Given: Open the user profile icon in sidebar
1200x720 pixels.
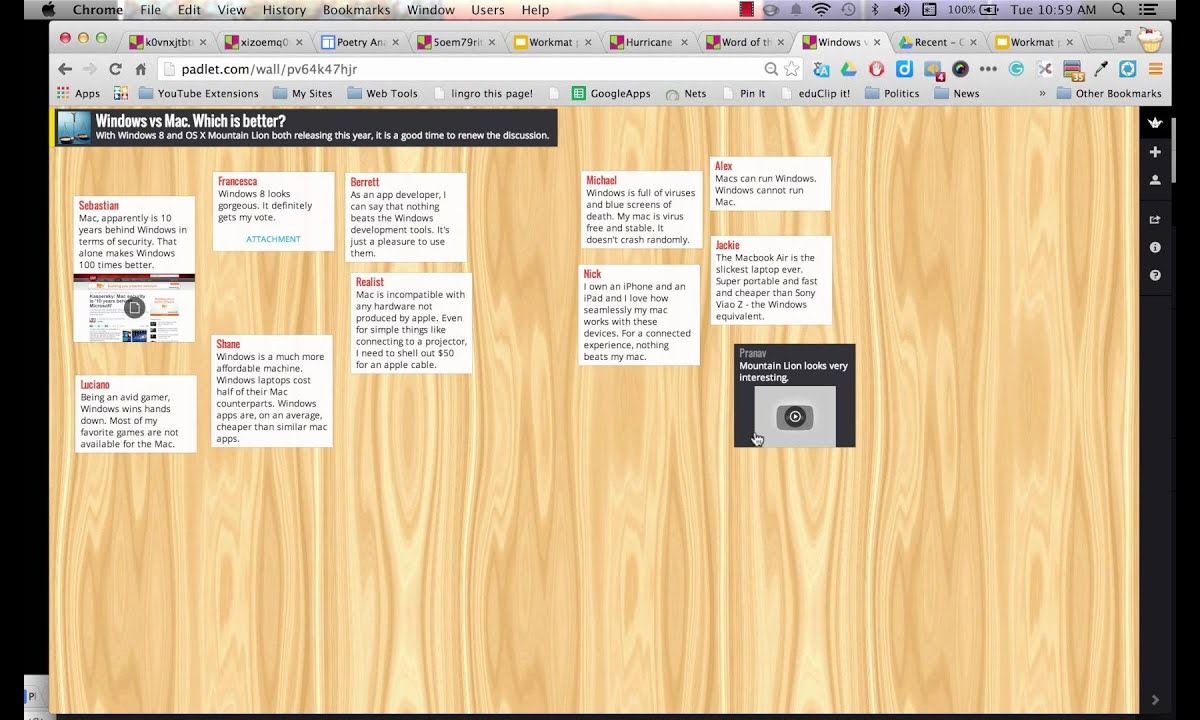Looking at the screenshot, I should (x=1155, y=181).
